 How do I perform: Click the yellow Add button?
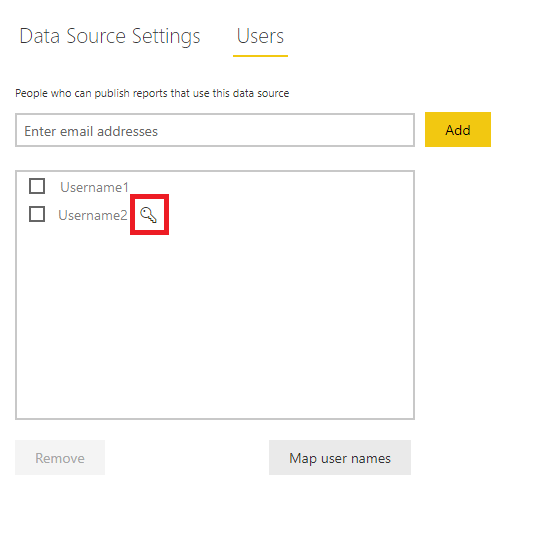point(458,130)
